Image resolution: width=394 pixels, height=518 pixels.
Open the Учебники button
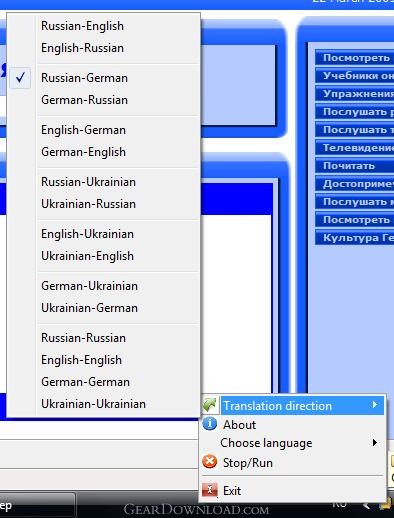click(355, 76)
